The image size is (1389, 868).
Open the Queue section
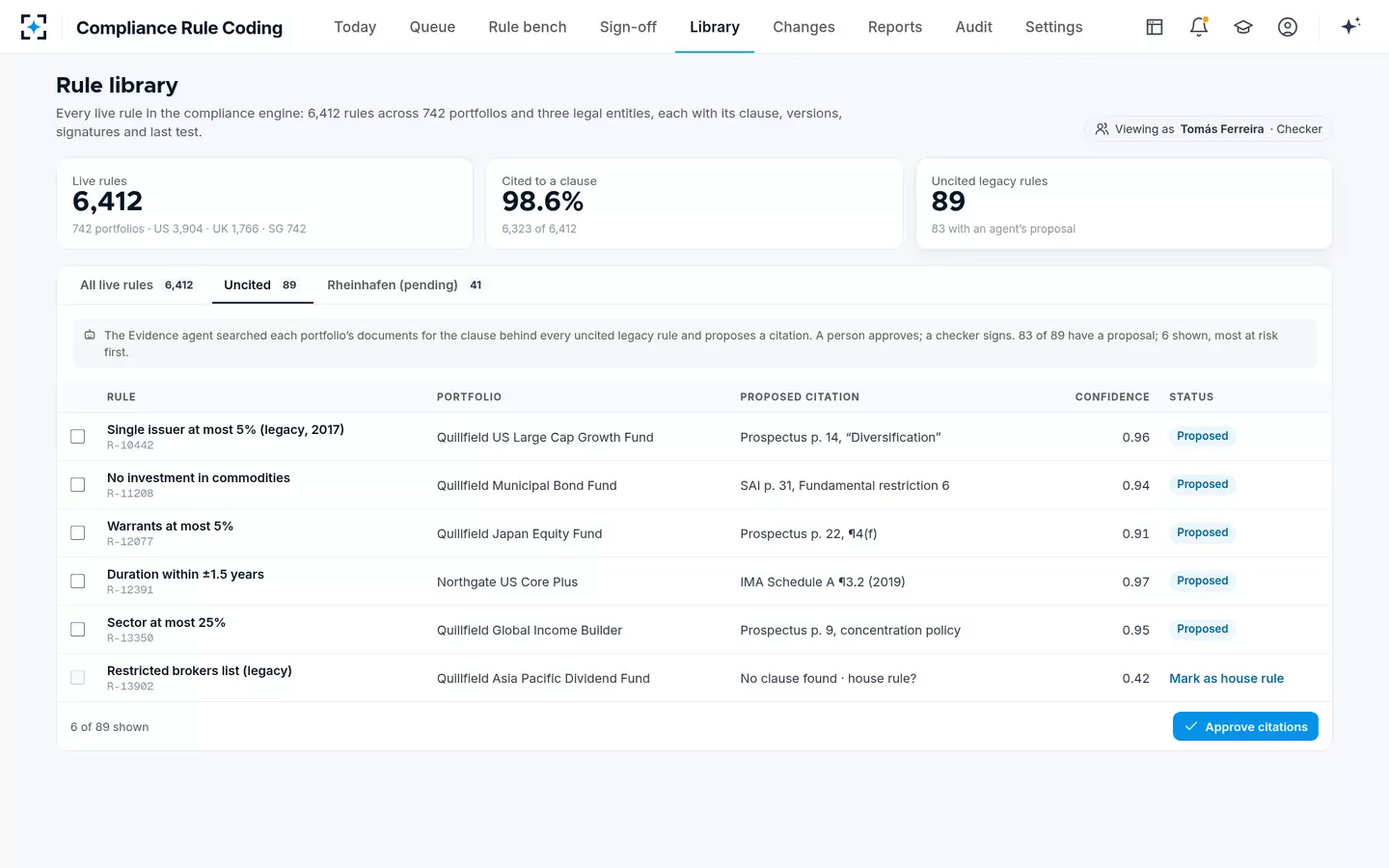[x=432, y=27]
